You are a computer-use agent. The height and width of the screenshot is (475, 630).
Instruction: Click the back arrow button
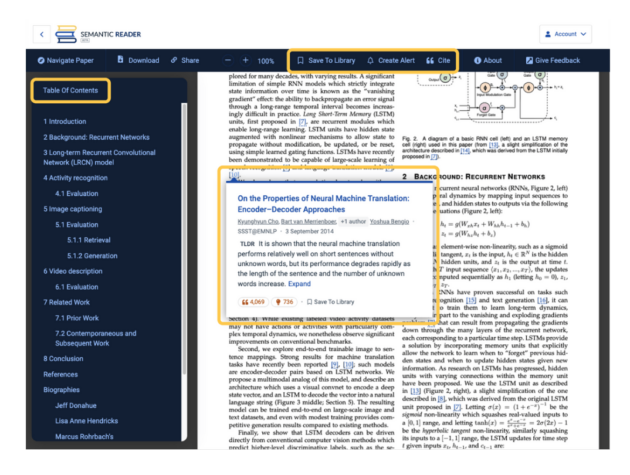tap(41, 34)
